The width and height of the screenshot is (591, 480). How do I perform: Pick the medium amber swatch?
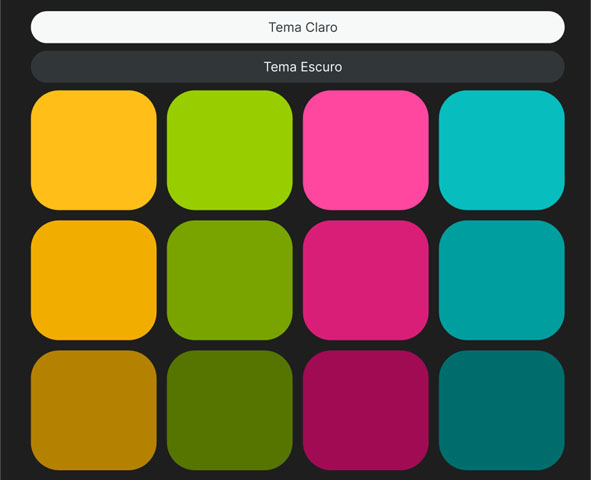(93, 280)
